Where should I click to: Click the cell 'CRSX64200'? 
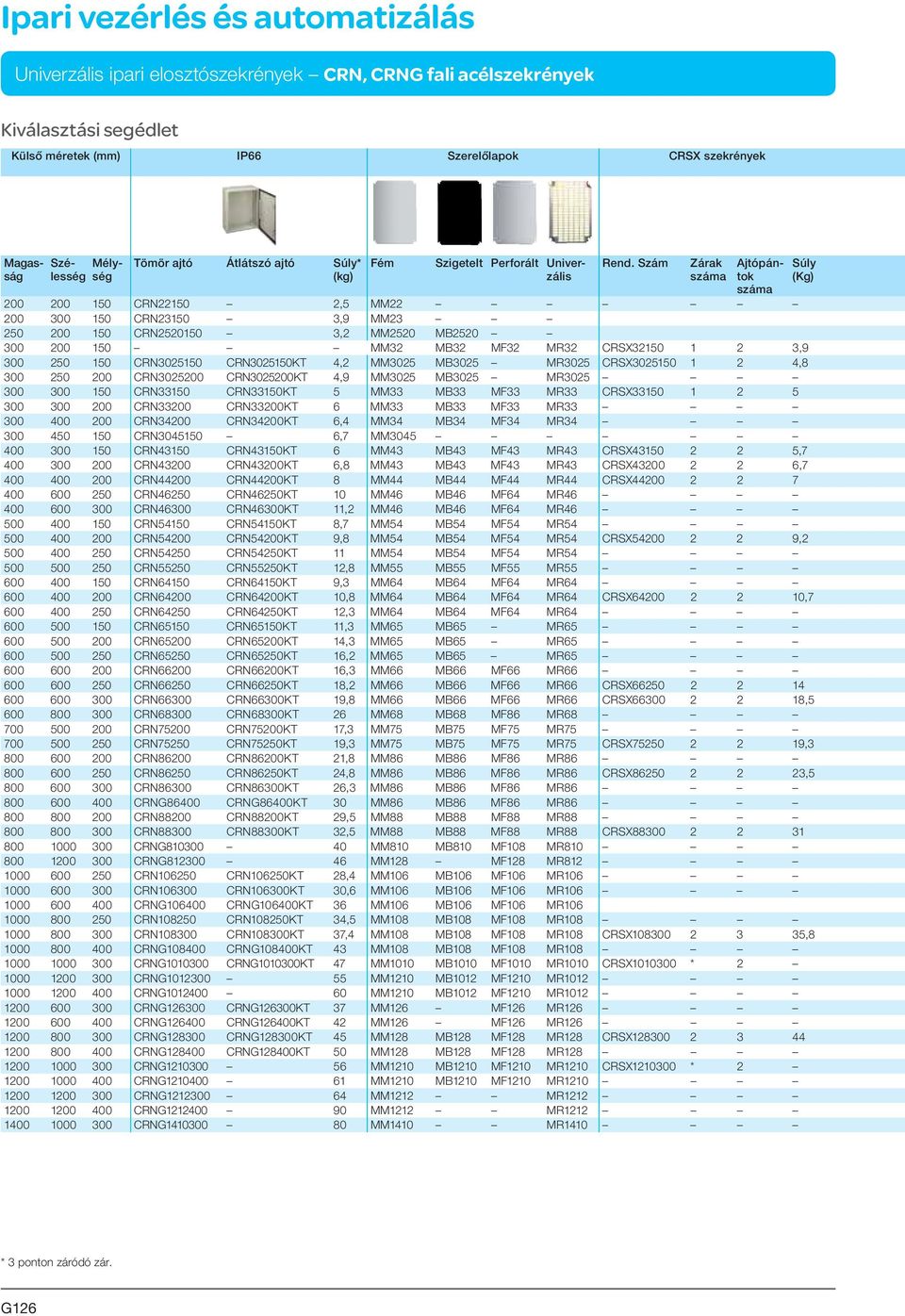pyautogui.click(x=633, y=597)
